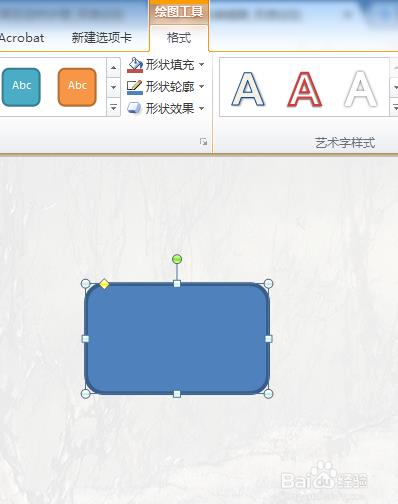Select the blue outlined WordArt A style
Viewport: 398px width, 504px height.
tap(248, 89)
